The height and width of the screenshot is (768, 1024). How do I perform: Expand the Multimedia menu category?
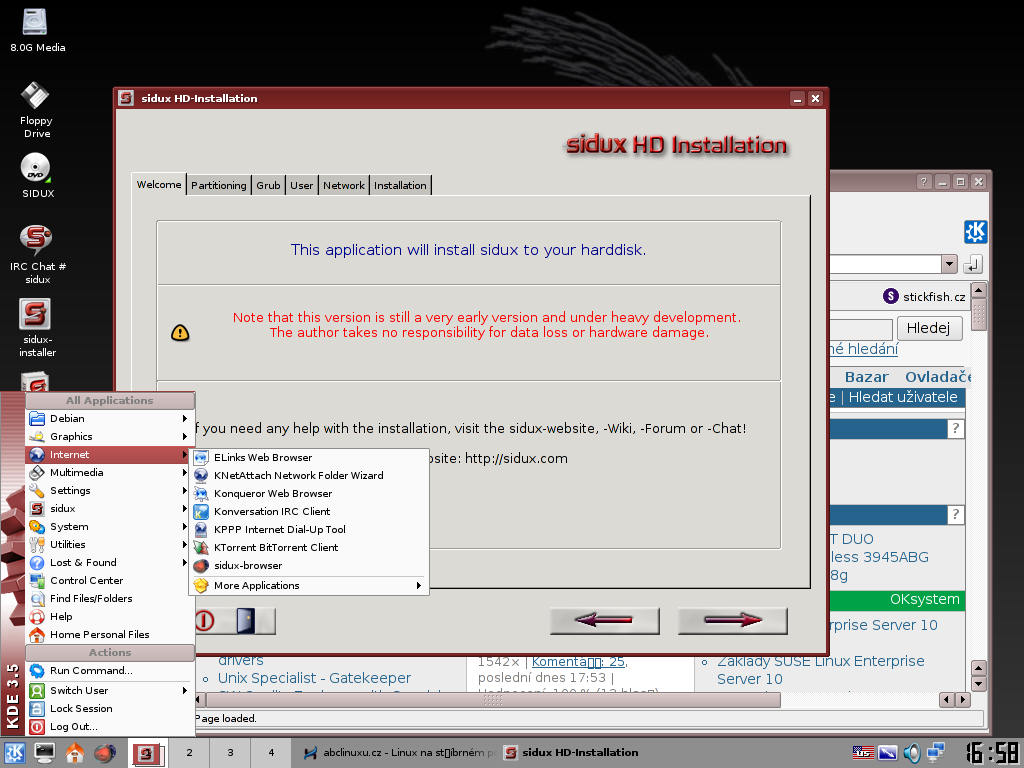coord(109,472)
